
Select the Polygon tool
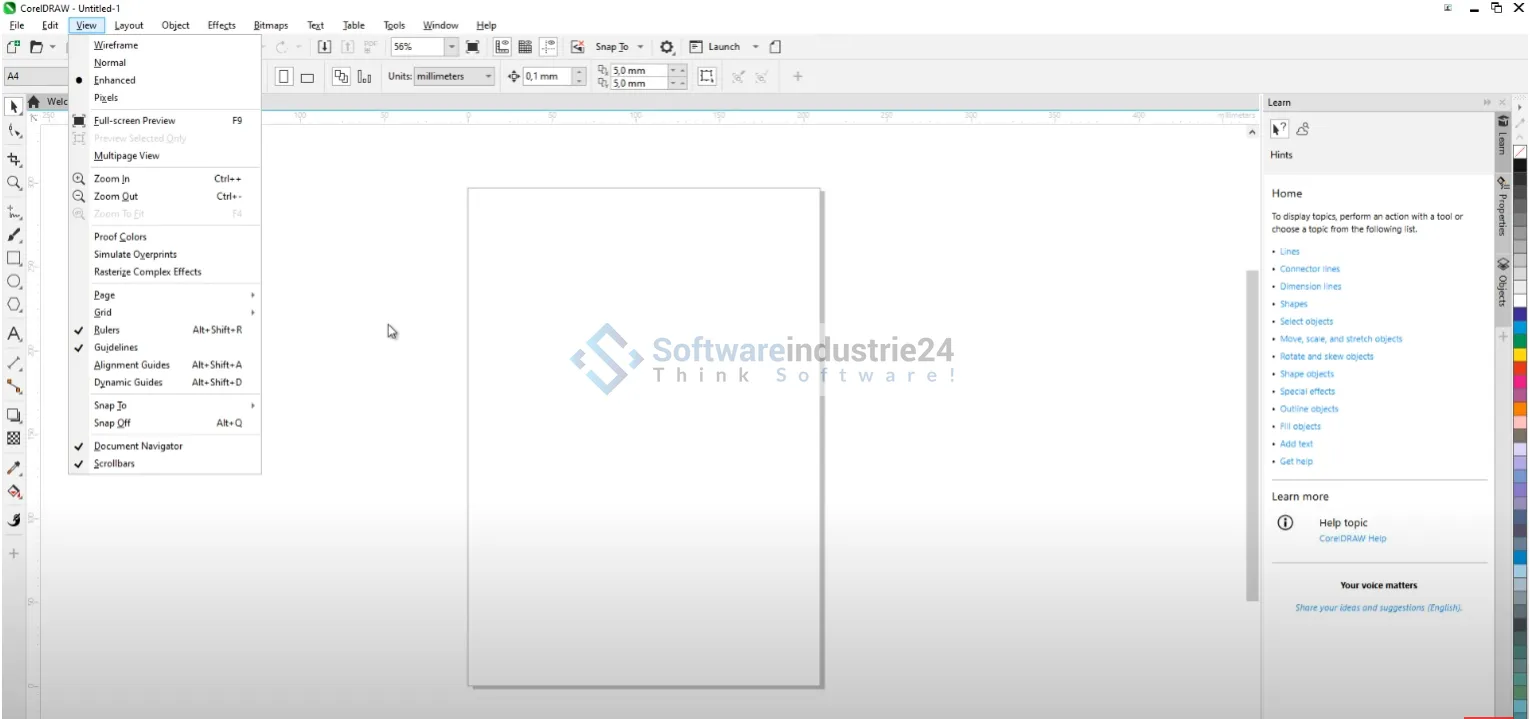click(x=14, y=305)
